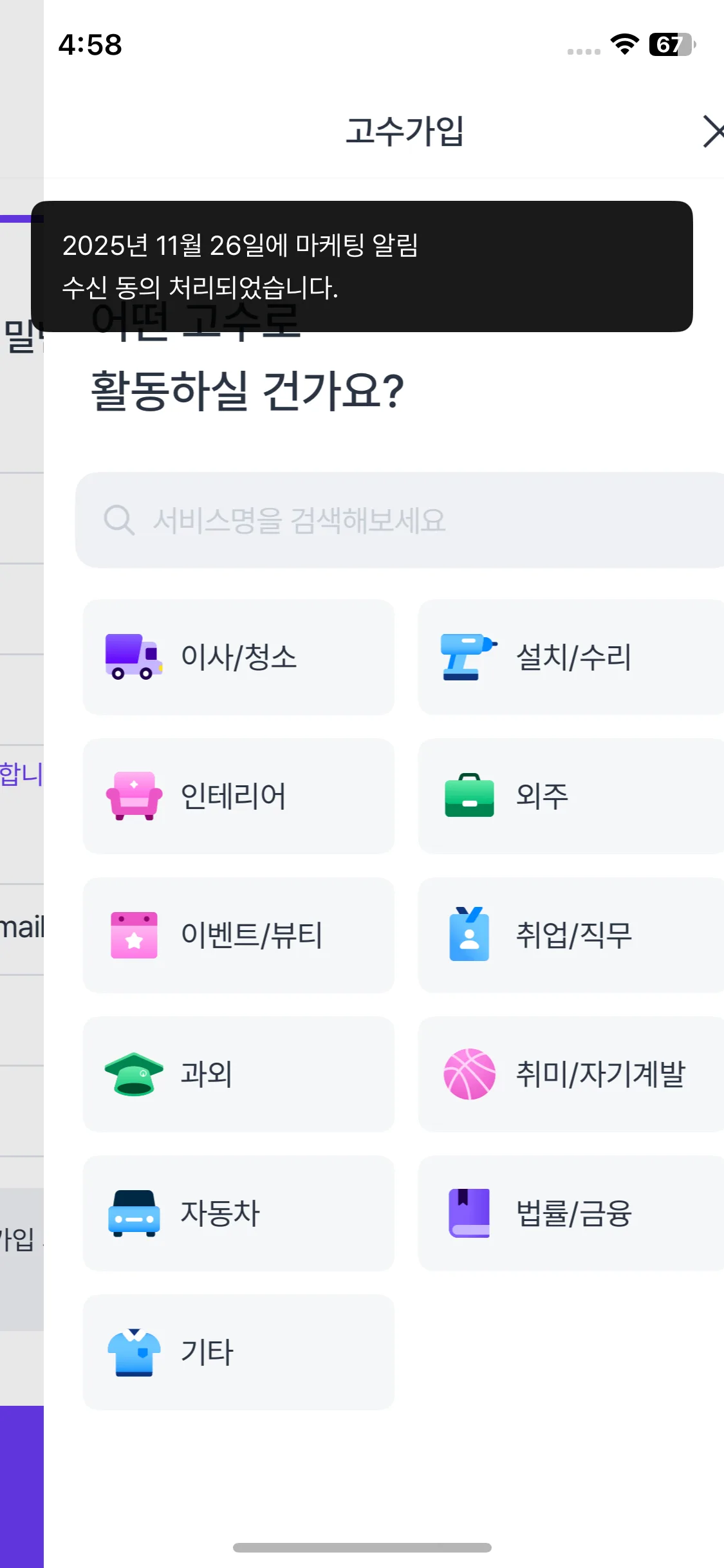724x1568 pixels.
Task: Tap the blue car icon
Action: [134, 1213]
